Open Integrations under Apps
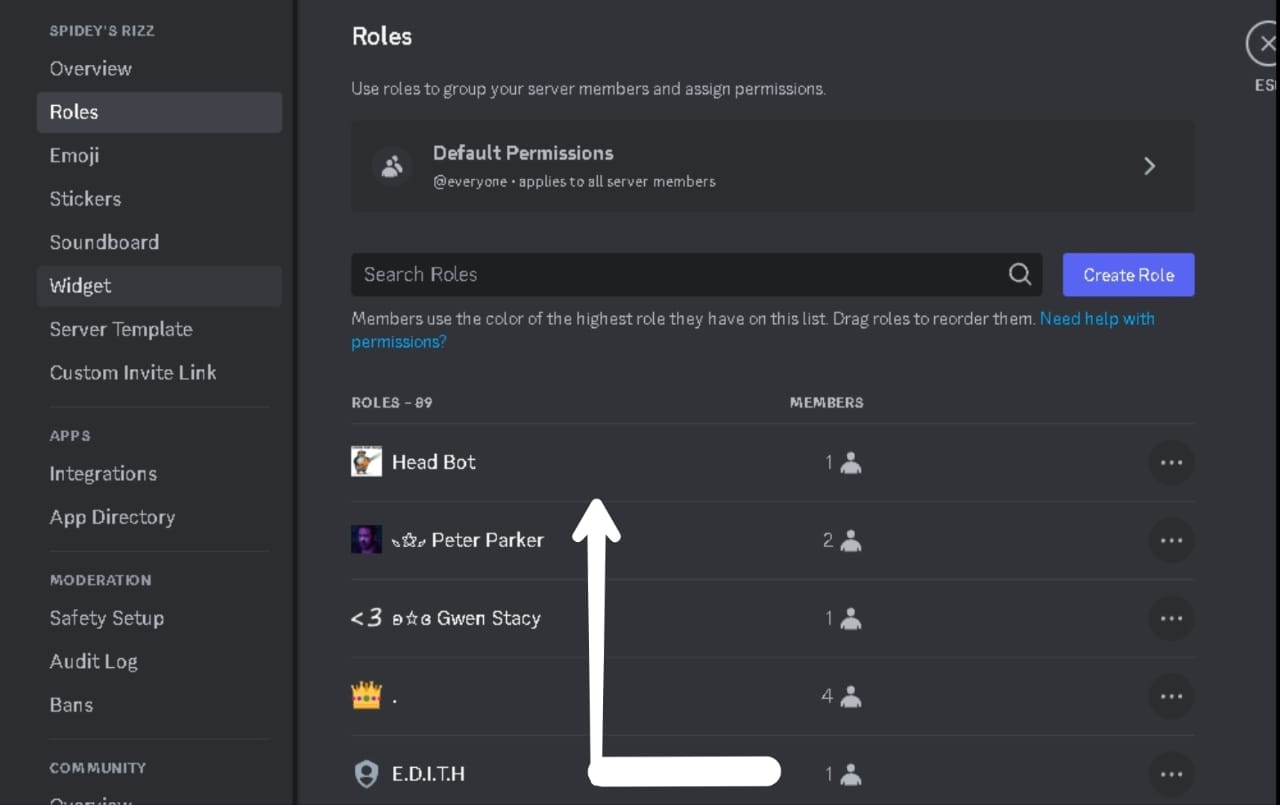Screen dimensions: 1280x805 [x=103, y=474]
